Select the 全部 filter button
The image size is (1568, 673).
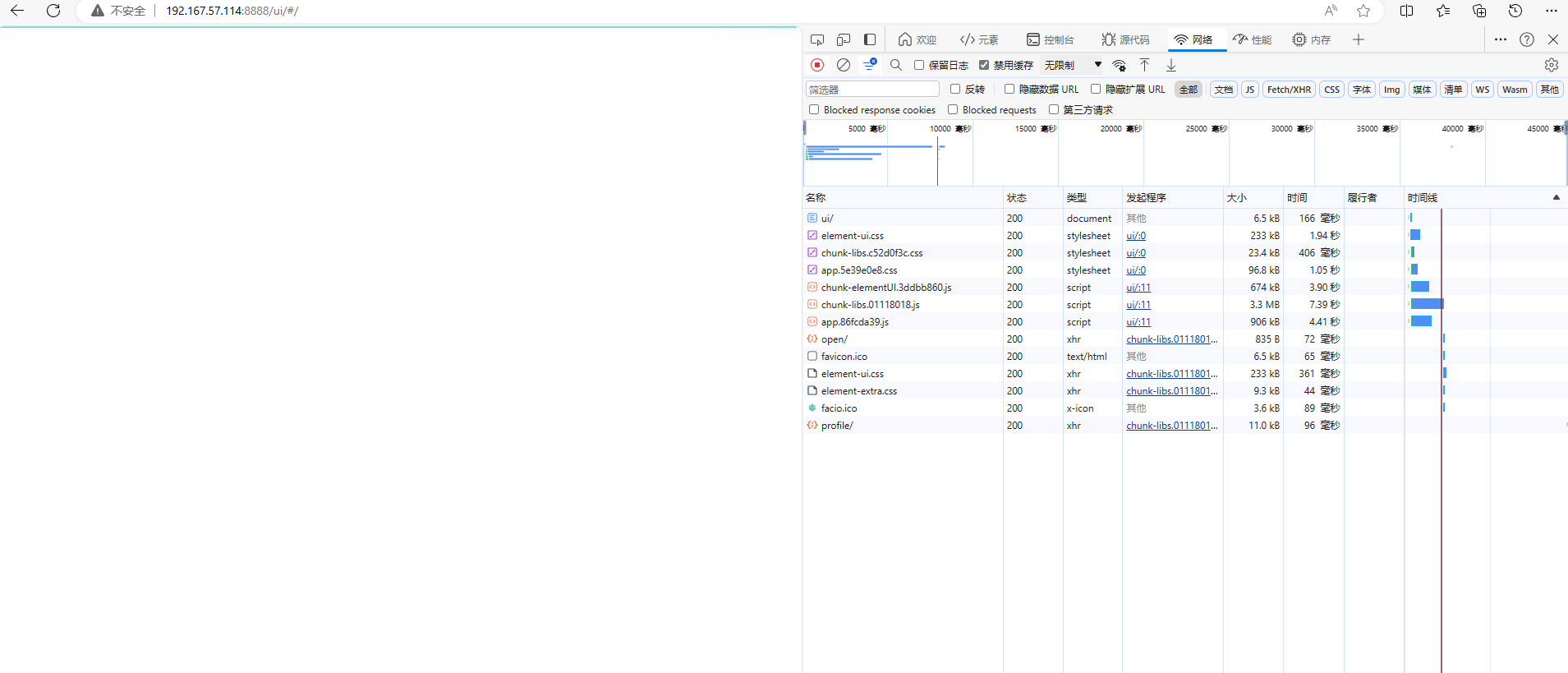click(1189, 90)
